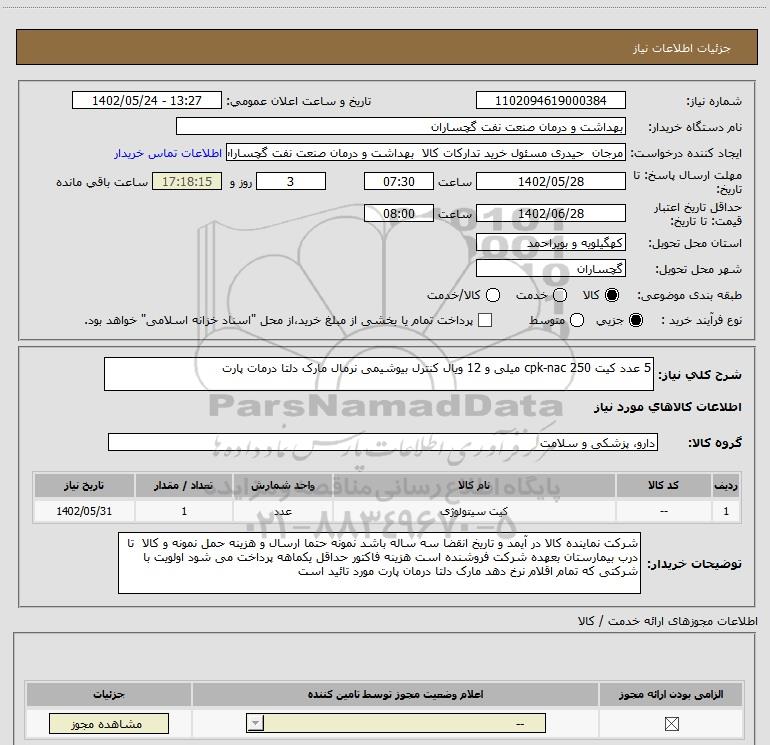Viewport: 770px width, 745px height.
Task: Click the item name cell کیت سیتولوژی
Action: (x=474, y=511)
